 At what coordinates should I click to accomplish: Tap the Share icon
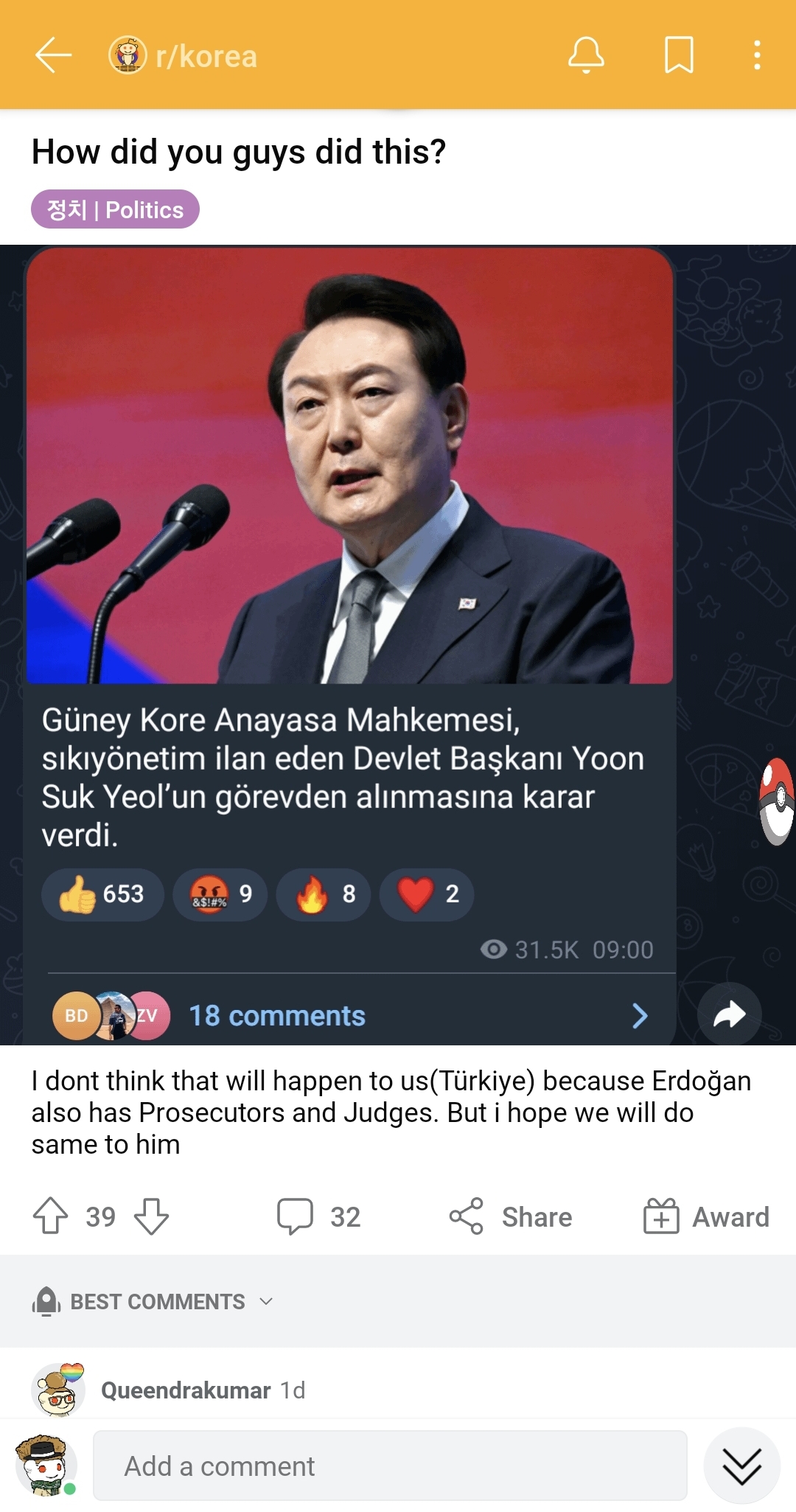click(467, 1216)
